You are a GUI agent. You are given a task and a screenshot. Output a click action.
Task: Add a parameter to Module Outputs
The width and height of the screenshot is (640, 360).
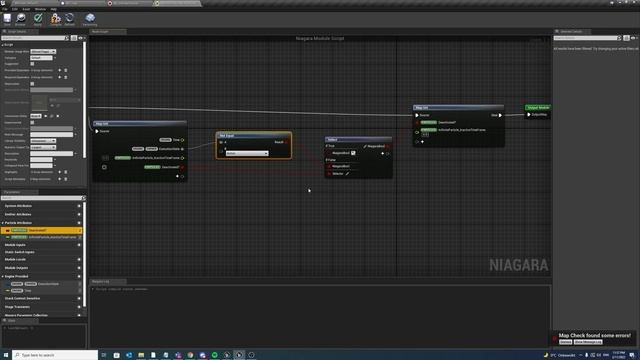[x=79, y=268]
